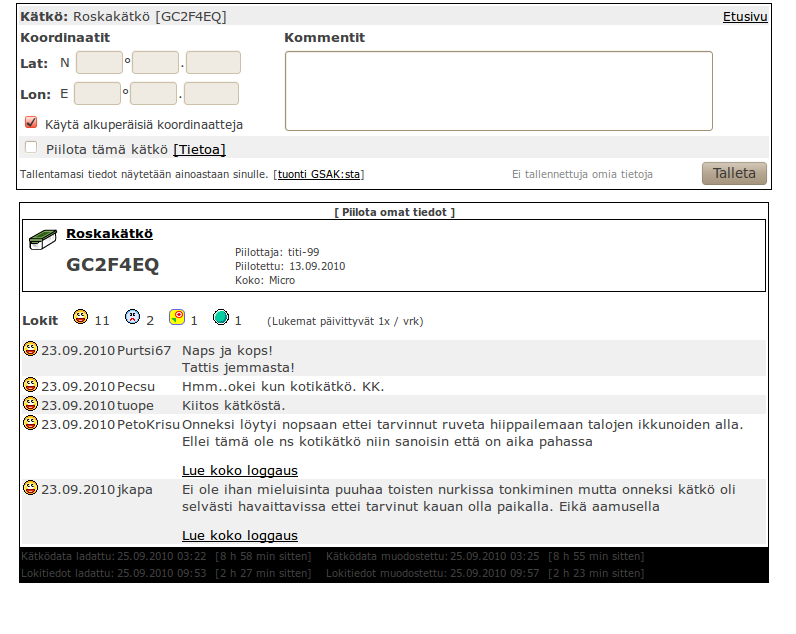The height and width of the screenshot is (634, 796).
Task: Uncheck Käytä alkuperäisiä koordinaatteja checkbox
Action: [31, 123]
